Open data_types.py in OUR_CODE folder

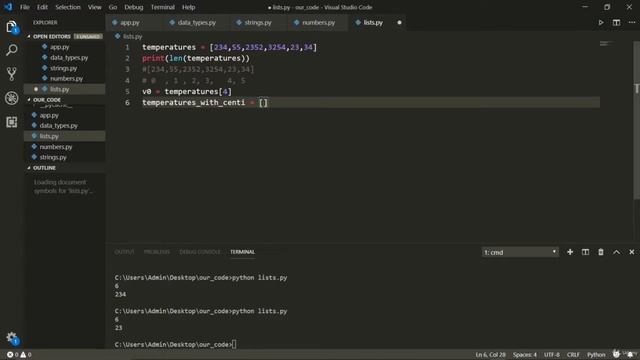65,126
